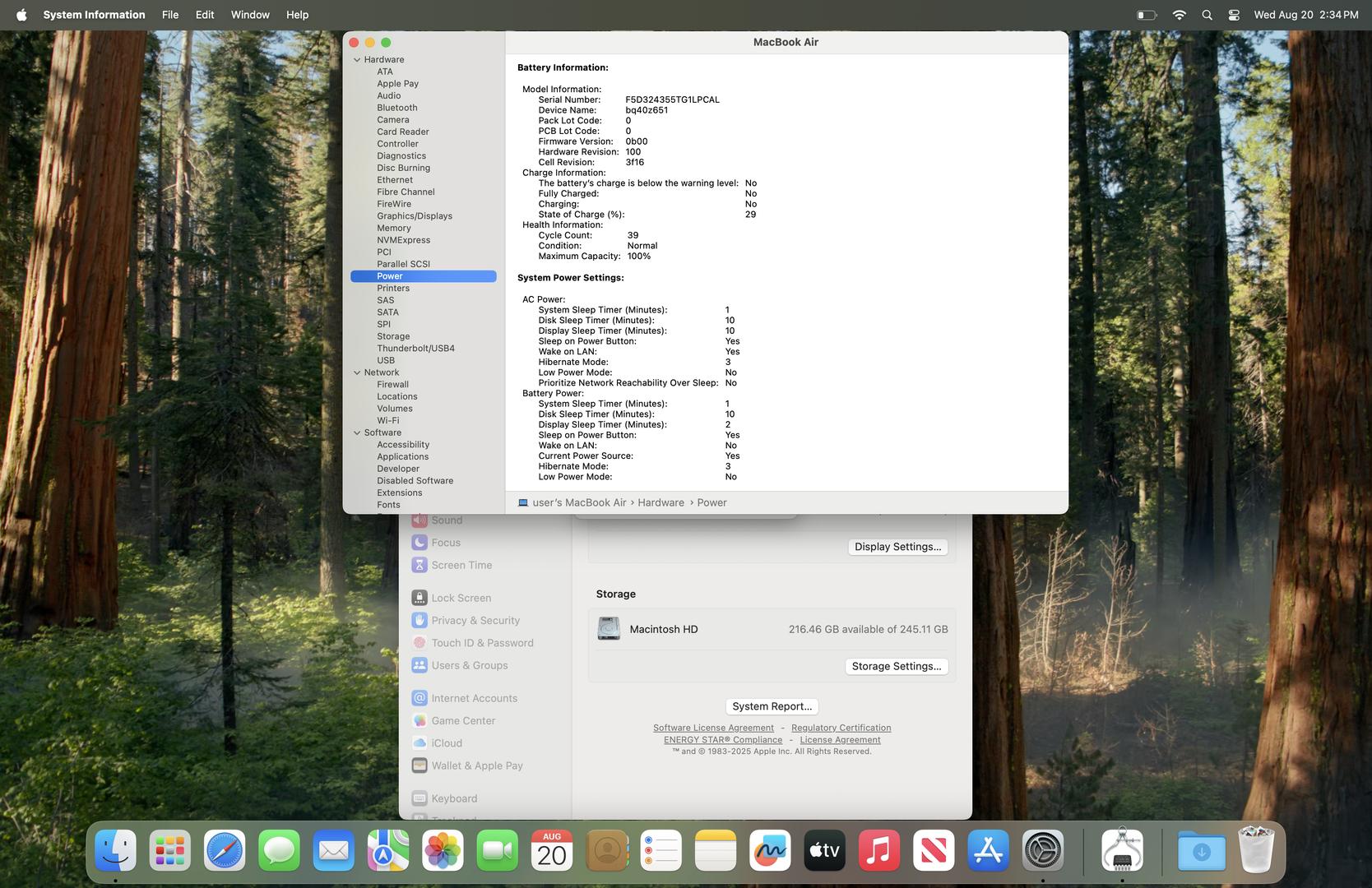The width and height of the screenshot is (1372, 888).
Task: Open Touch ID & Password settings
Action: [473, 643]
